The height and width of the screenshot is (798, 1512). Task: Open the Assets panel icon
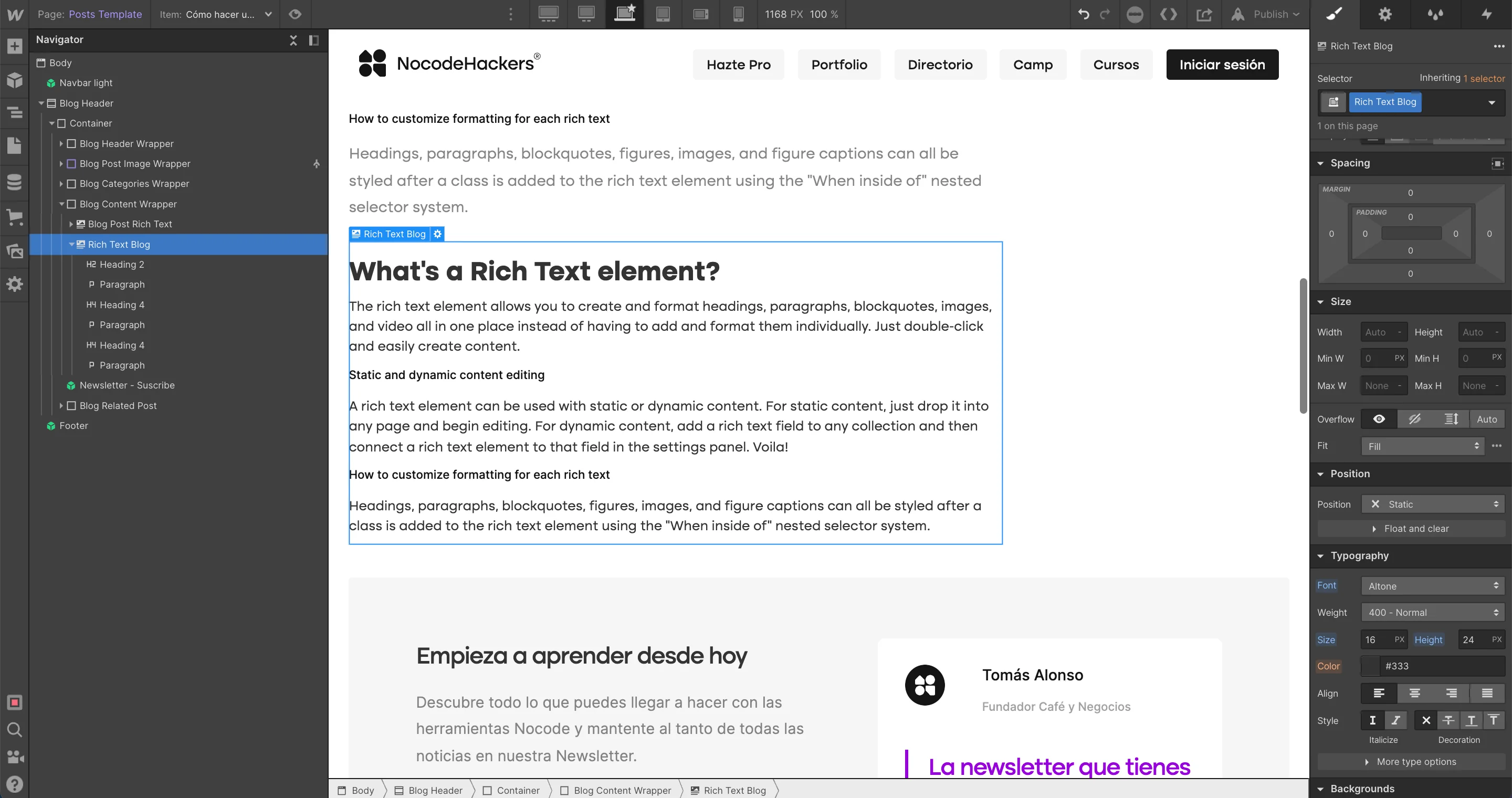tap(14, 251)
